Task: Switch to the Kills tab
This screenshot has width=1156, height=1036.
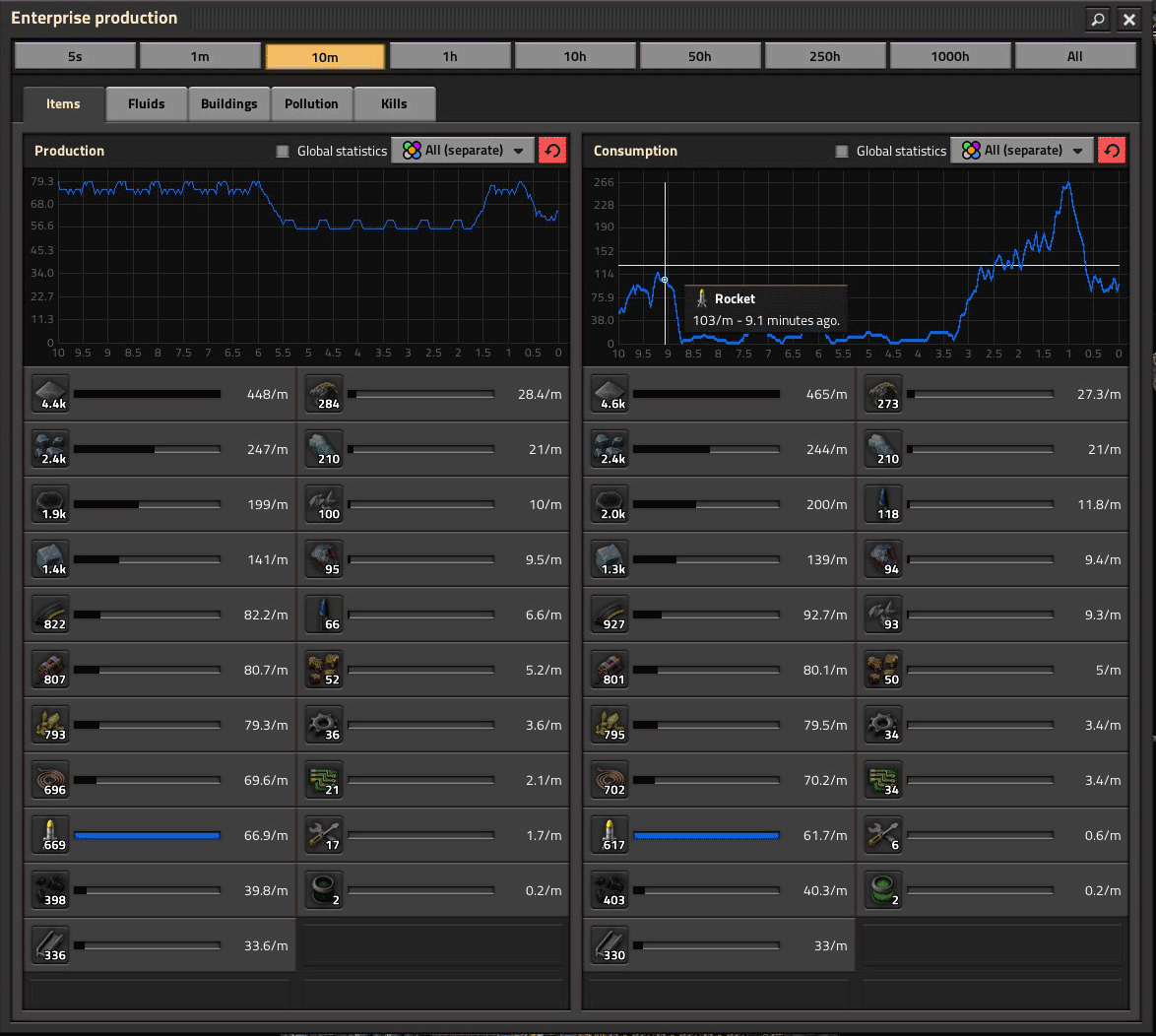Action: [394, 103]
